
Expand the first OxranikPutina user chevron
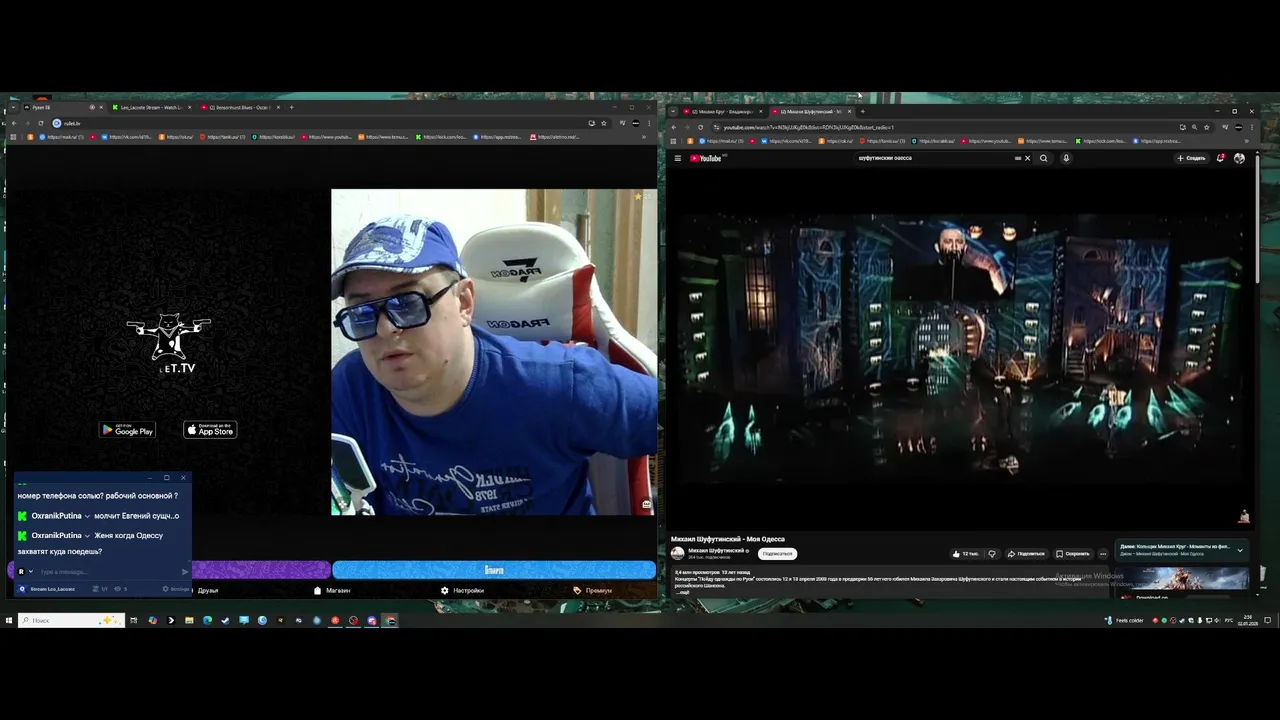[x=87, y=516]
